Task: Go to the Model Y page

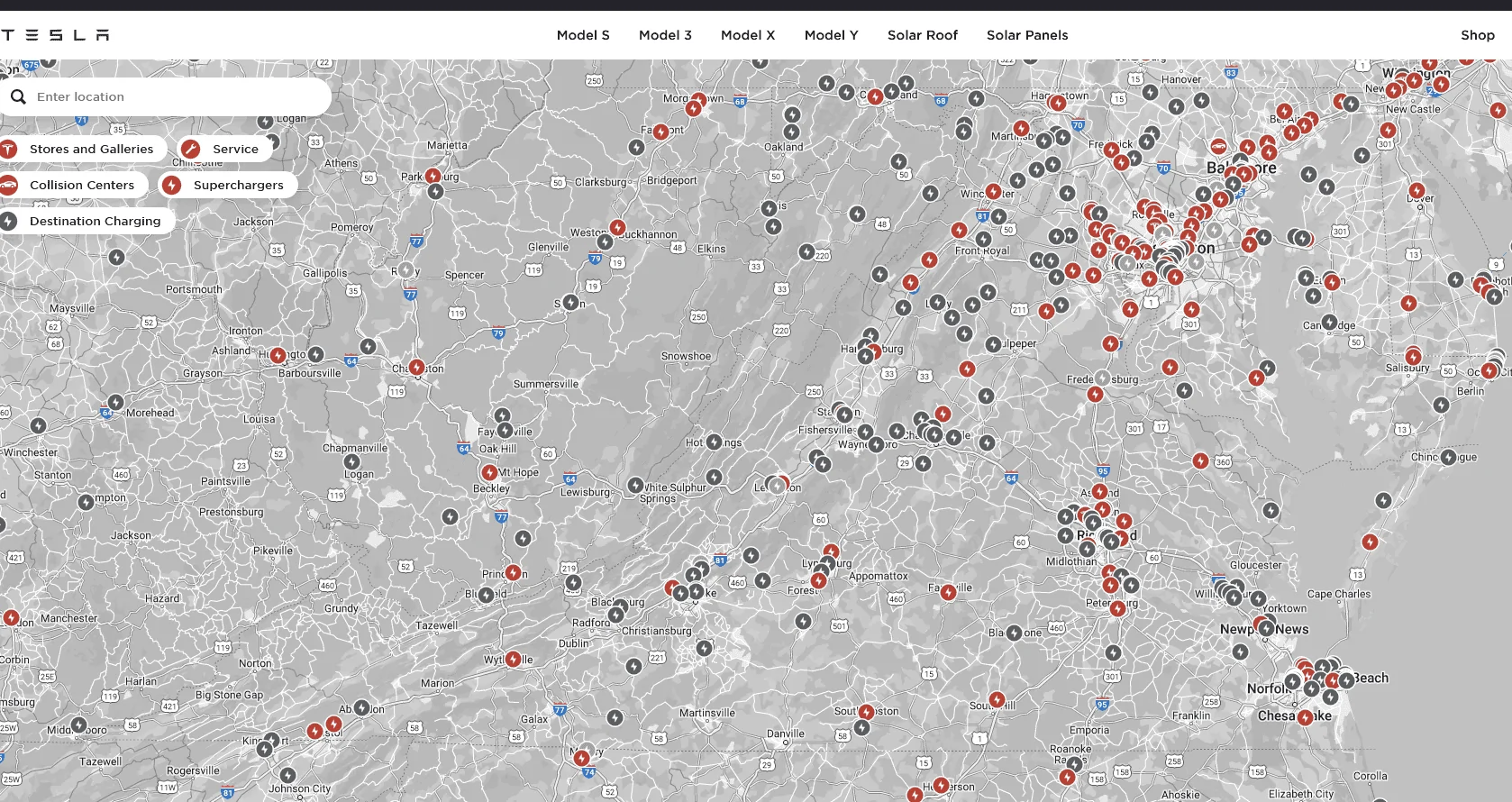Action: [x=831, y=35]
